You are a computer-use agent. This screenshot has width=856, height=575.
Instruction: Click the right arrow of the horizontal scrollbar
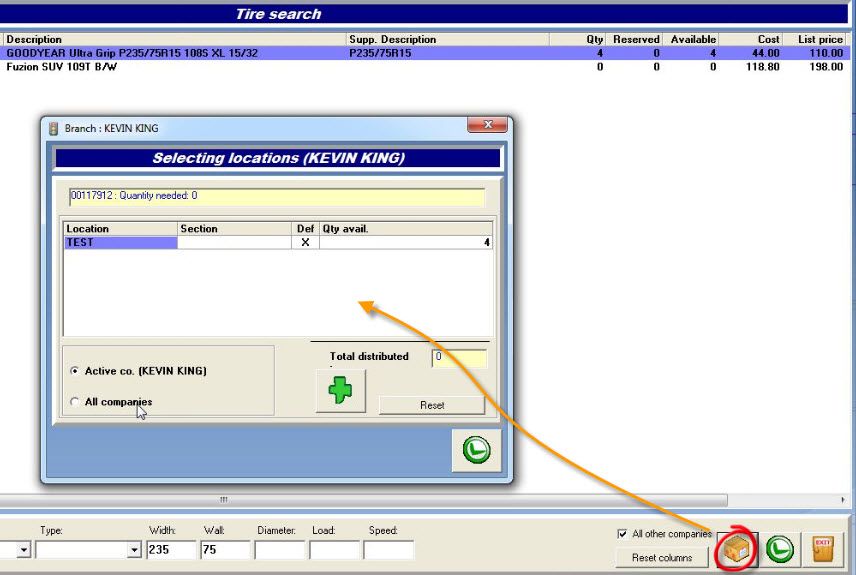tap(842, 500)
